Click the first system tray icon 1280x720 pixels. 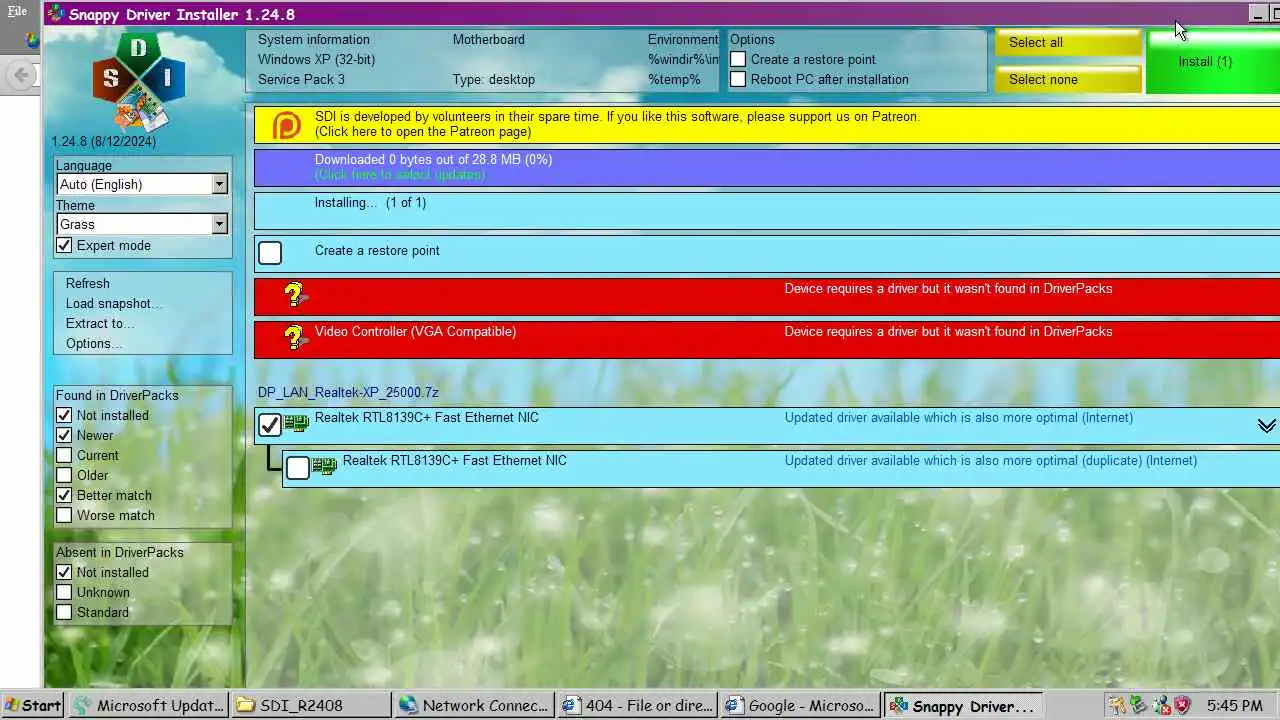tap(1116, 705)
